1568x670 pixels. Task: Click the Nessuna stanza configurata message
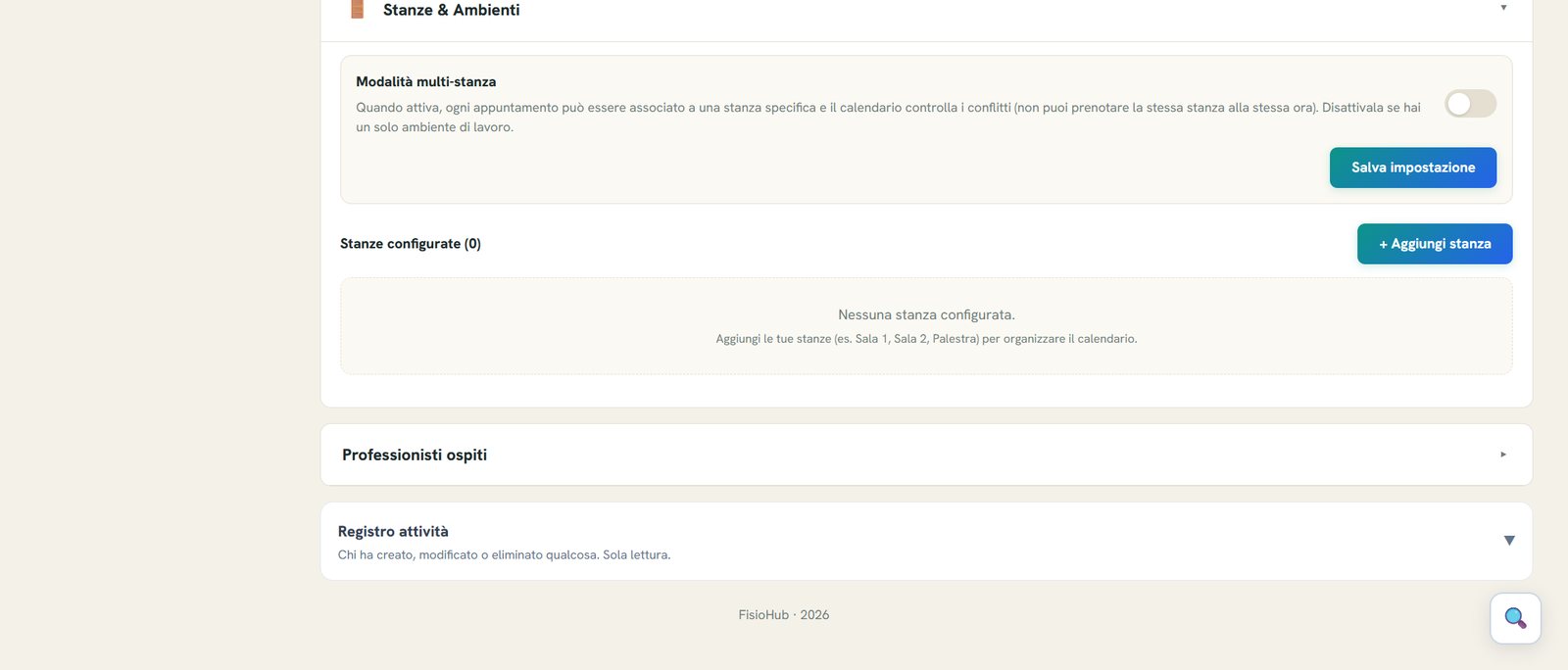coord(926,314)
